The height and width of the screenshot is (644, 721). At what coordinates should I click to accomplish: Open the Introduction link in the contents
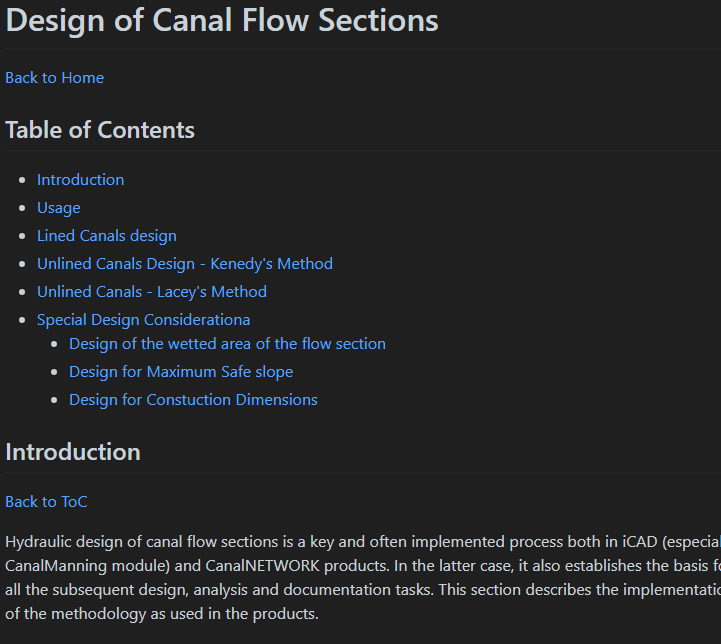tap(80, 180)
